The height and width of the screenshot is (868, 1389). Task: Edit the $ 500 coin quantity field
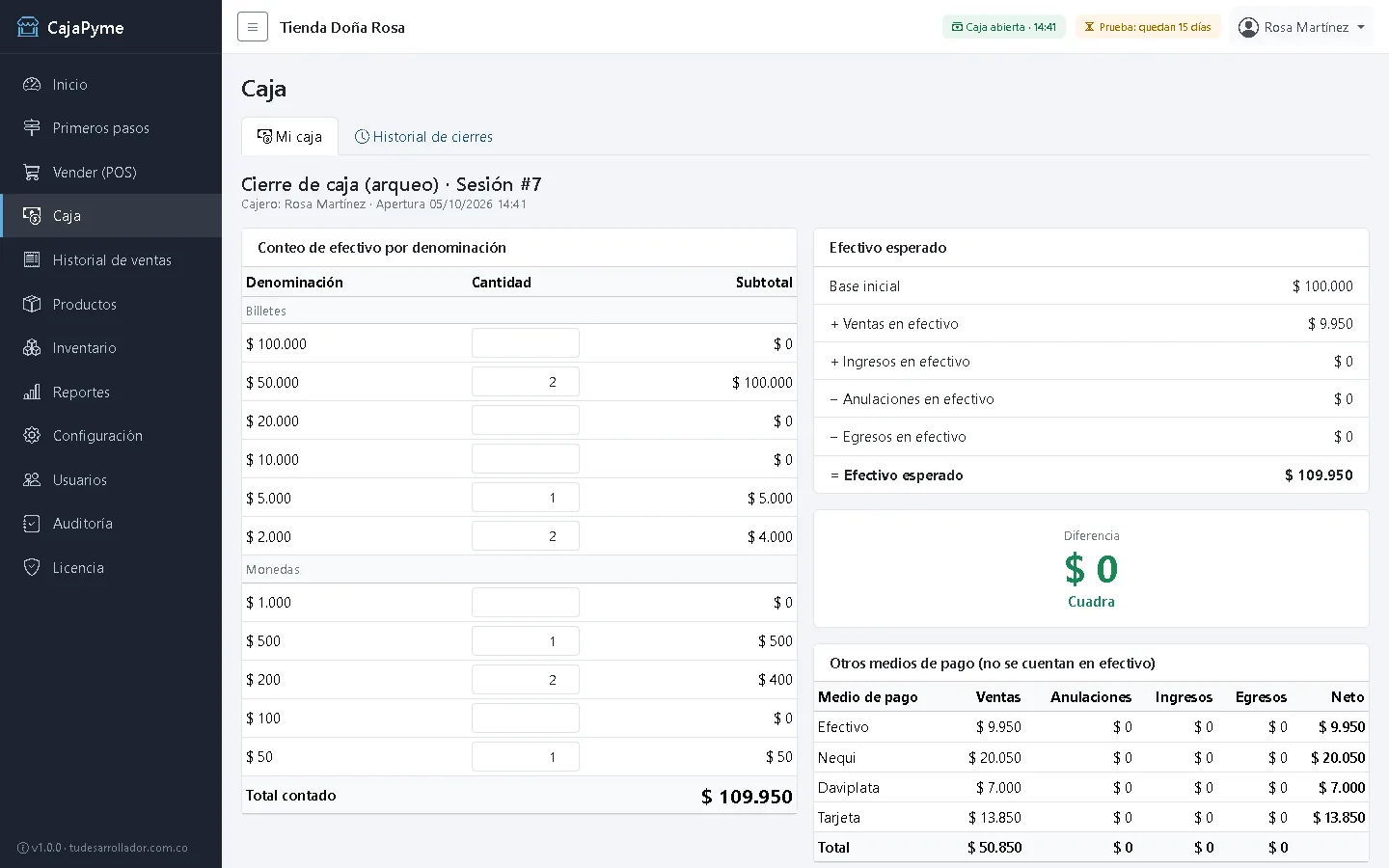pyautogui.click(x=526, y=640)
